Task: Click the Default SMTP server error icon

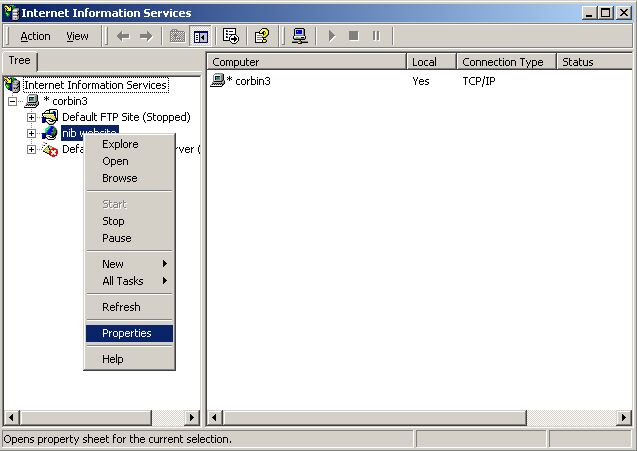Action: point(50,150)
